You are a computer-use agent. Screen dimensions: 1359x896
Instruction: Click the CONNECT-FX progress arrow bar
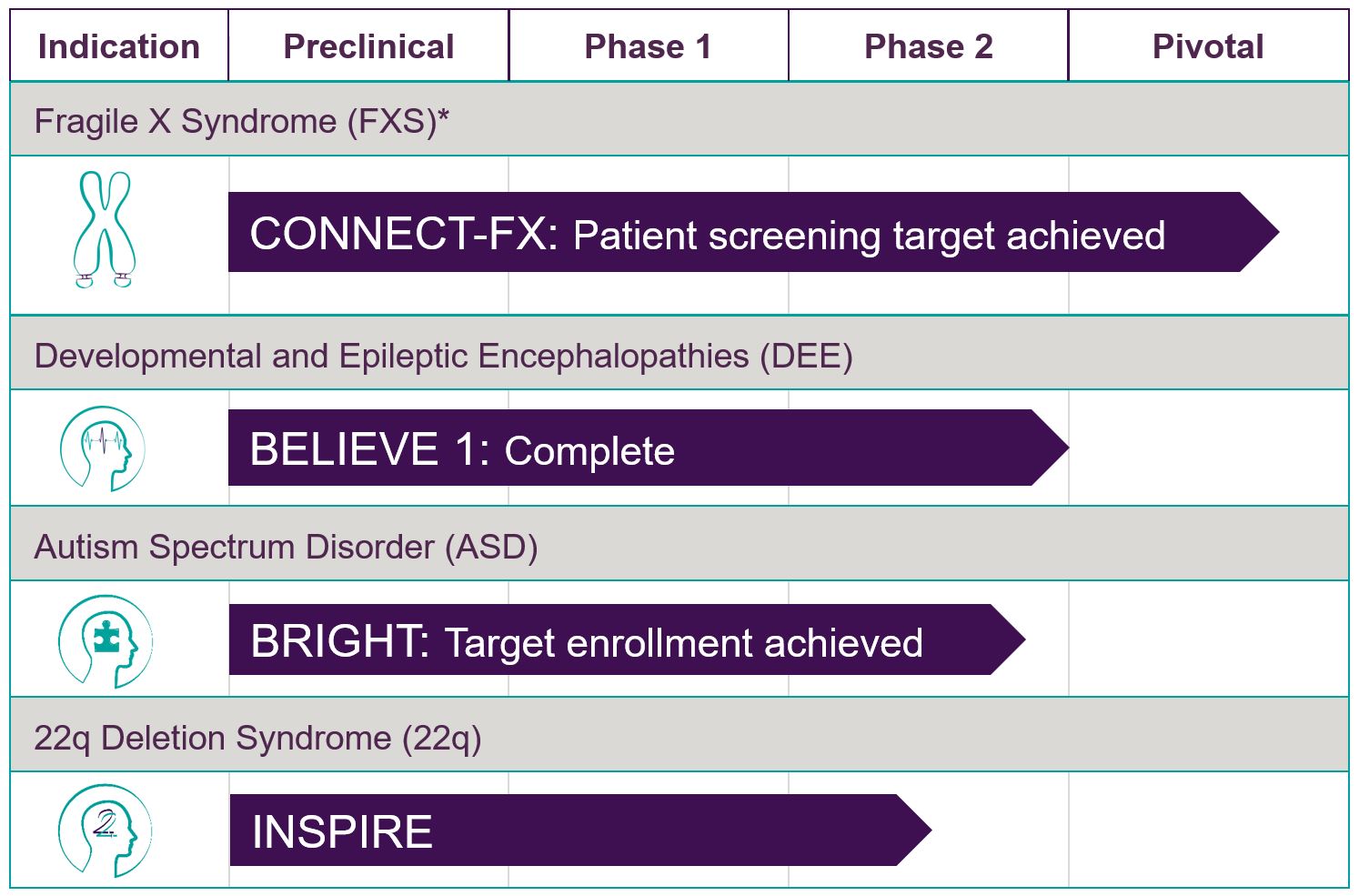753,232
